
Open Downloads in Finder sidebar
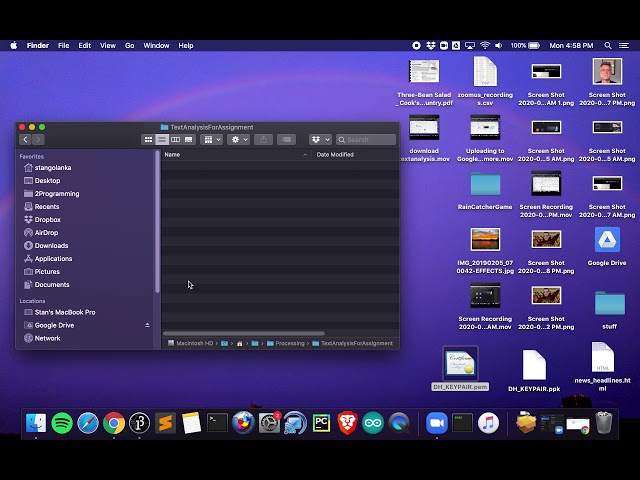point(46,246)
